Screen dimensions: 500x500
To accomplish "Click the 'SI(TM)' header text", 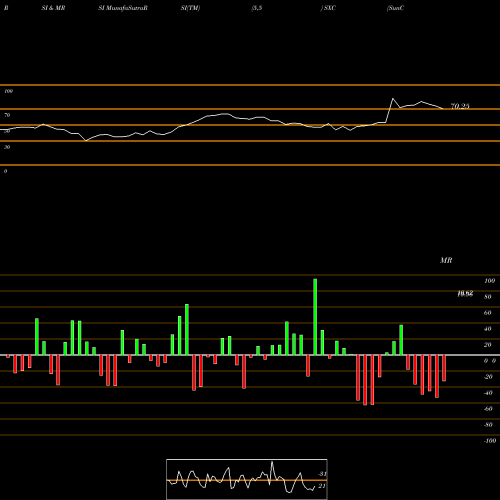I will pyautogui.click(x=190, y=8).
